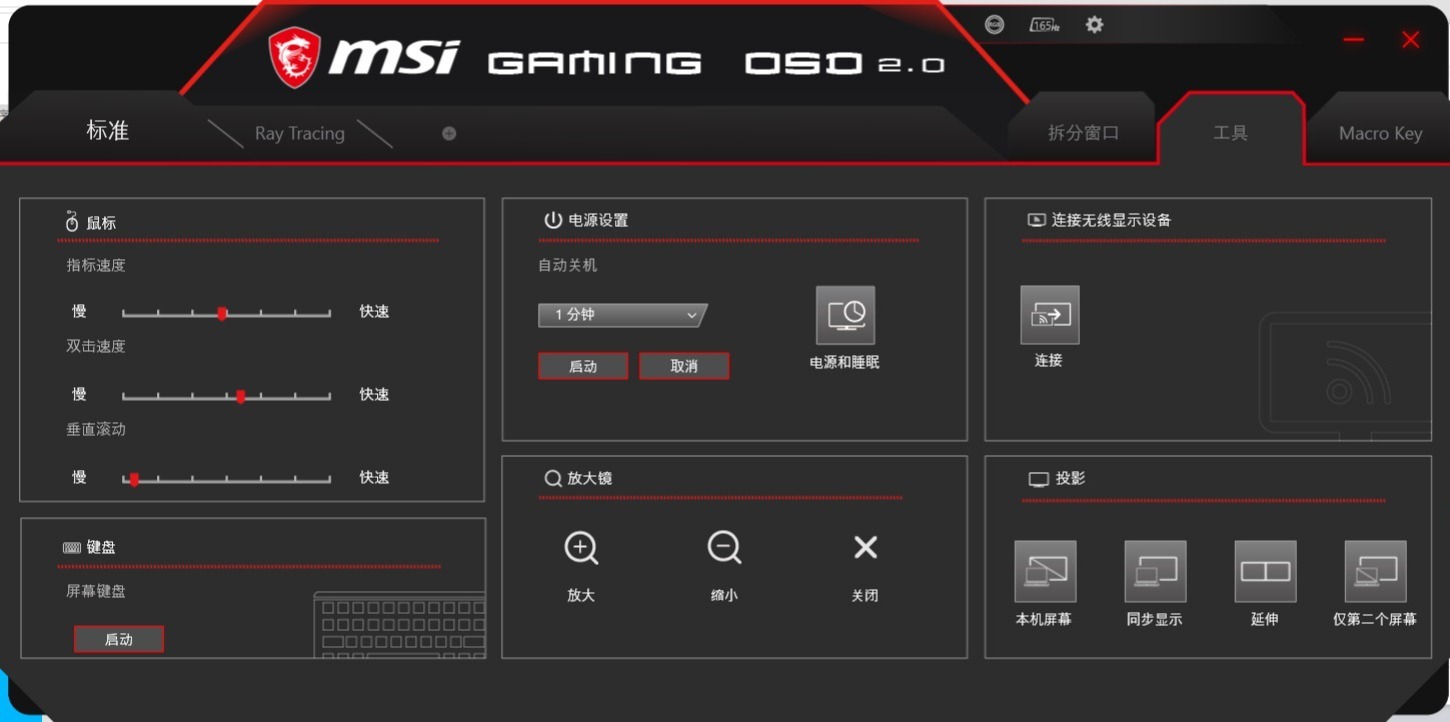Click the 缩小 zoom out magnifier icon
The width and height of the screenshot is (1450, 722).
pyautogui.click(x=724, y=548)
